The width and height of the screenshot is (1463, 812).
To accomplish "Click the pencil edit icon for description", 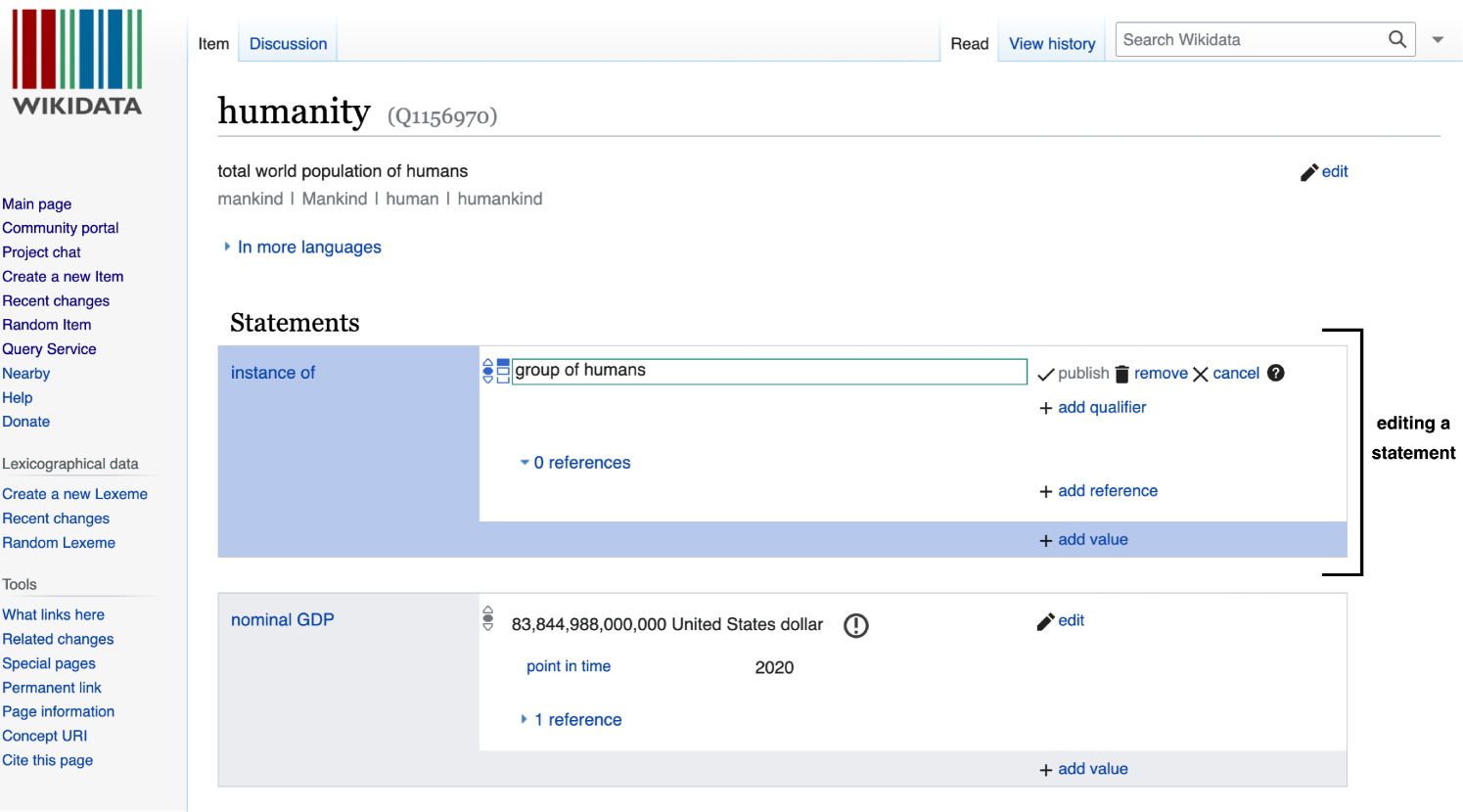I will click(x=1309, y=172).
